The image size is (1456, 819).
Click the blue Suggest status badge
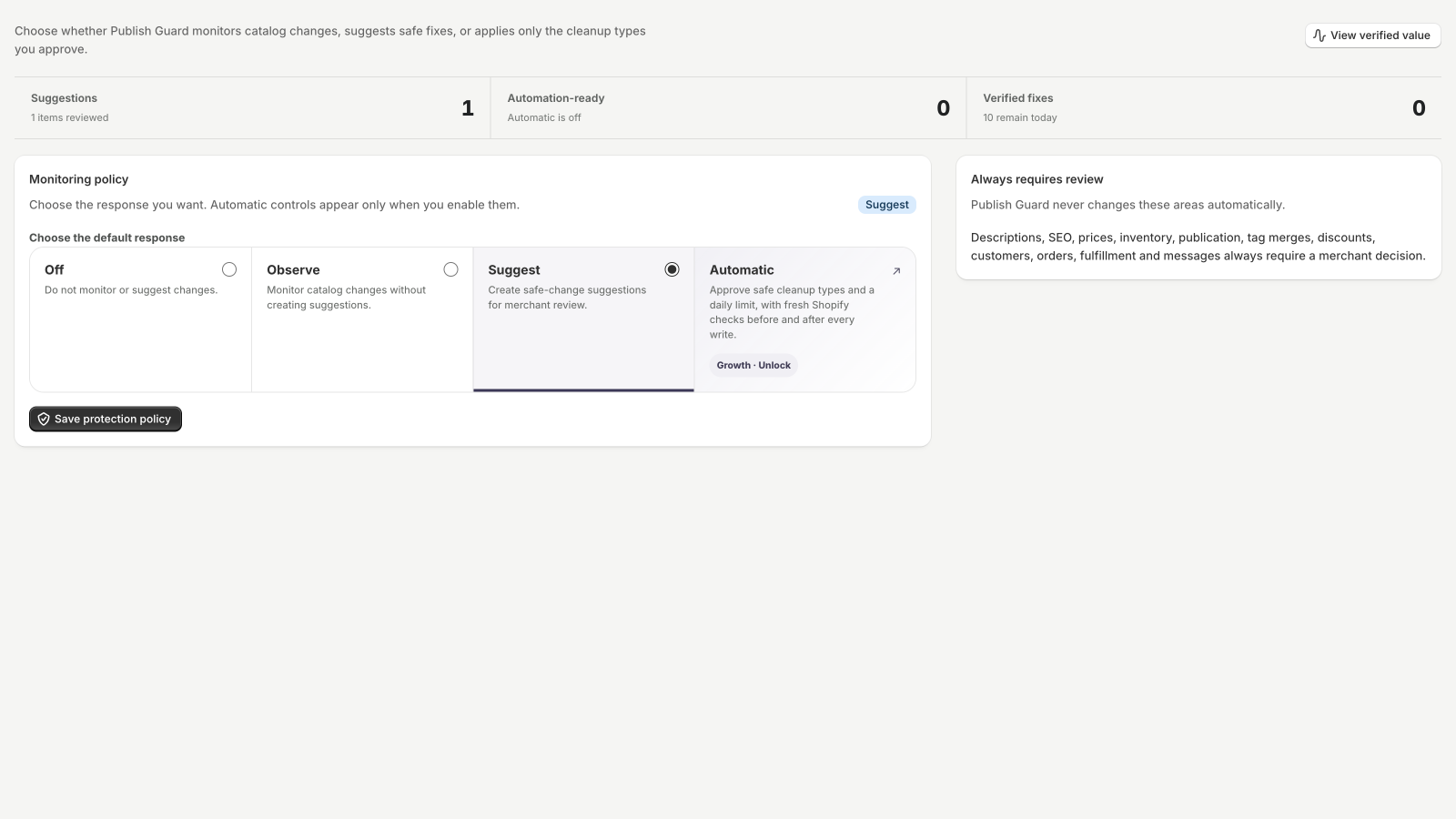[886, 205]
